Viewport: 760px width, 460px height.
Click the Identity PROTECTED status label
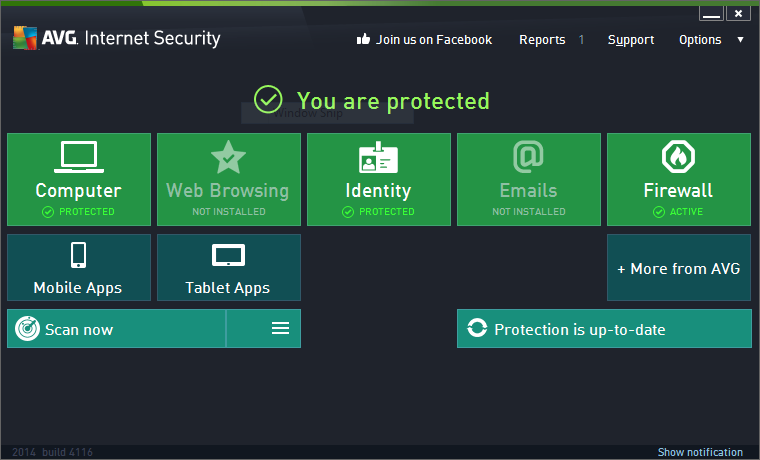pos(387,212)
